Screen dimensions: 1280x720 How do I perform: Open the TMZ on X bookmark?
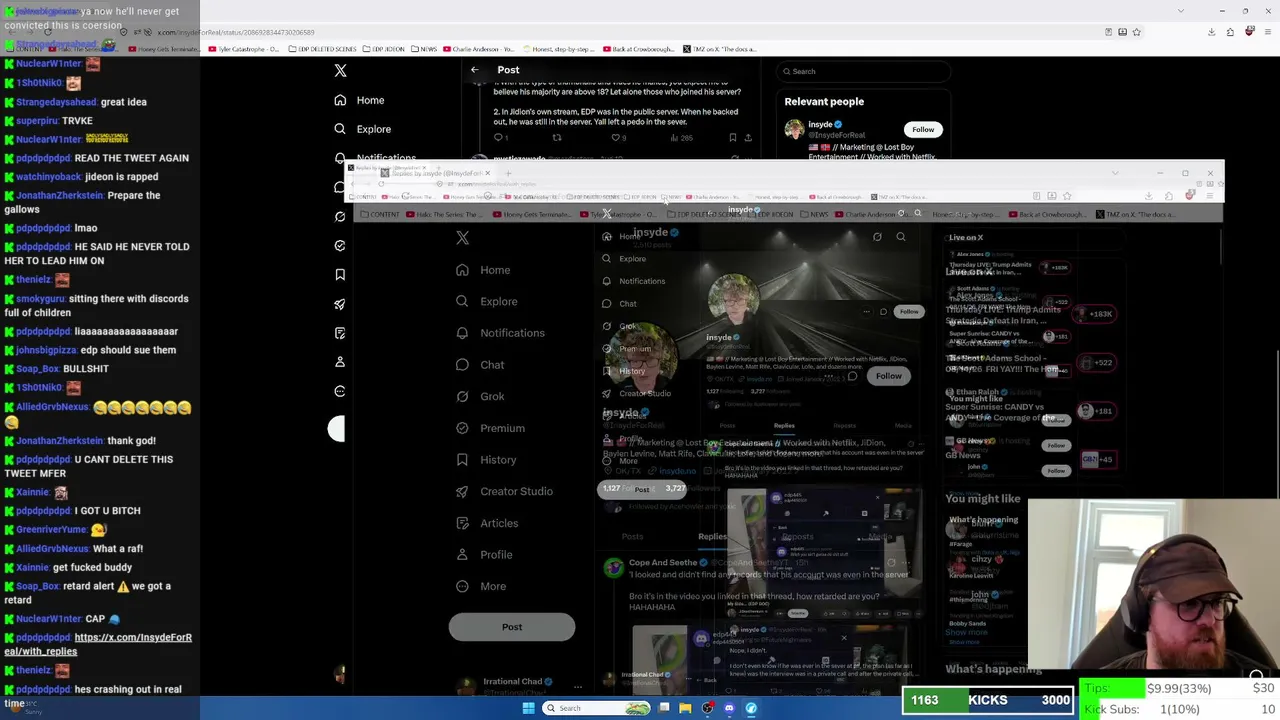(x=718, y=48)
